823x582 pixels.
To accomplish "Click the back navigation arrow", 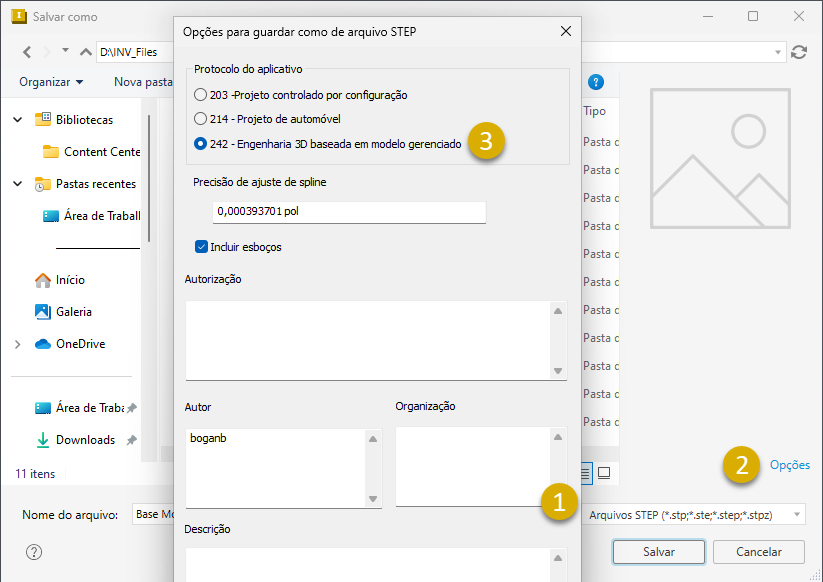I will (27, 52).
